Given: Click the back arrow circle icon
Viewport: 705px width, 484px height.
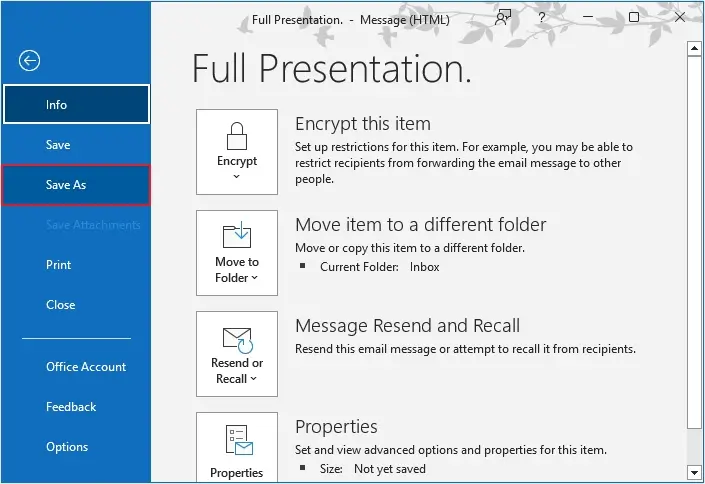Looking at the screenshot, I should coord(29,61).
